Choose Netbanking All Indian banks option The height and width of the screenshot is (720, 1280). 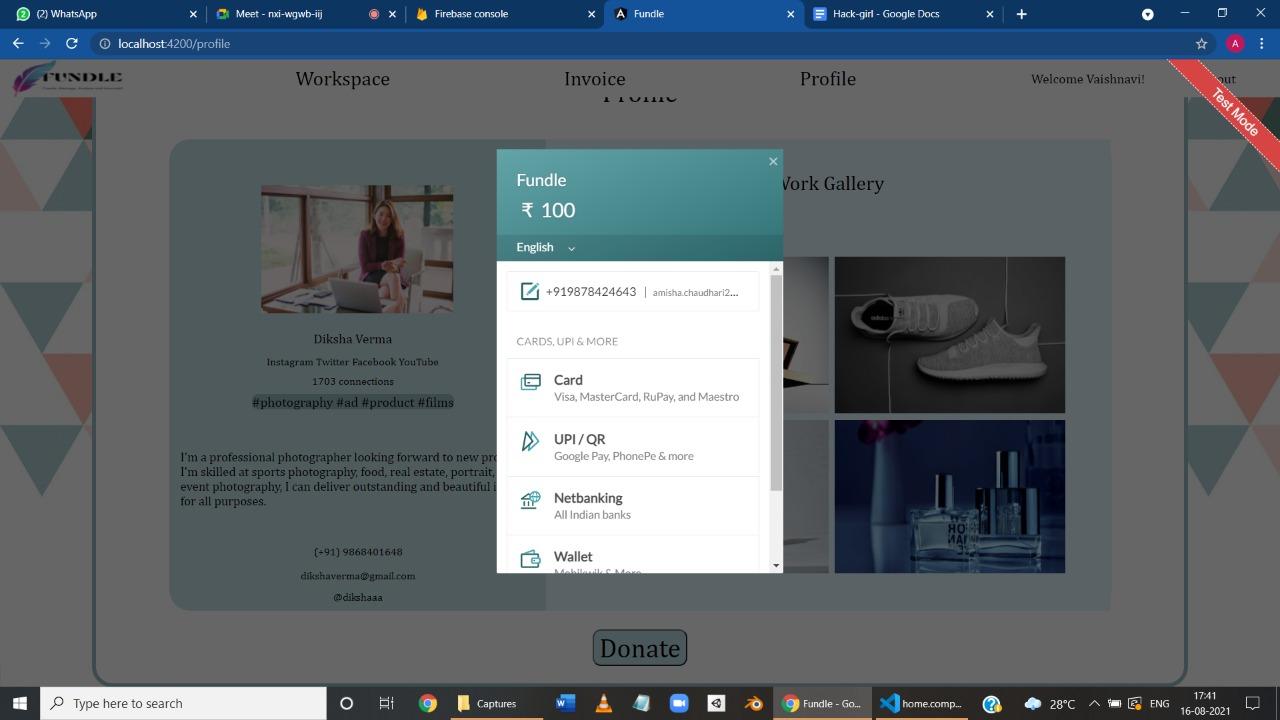(x=633, y=505)
